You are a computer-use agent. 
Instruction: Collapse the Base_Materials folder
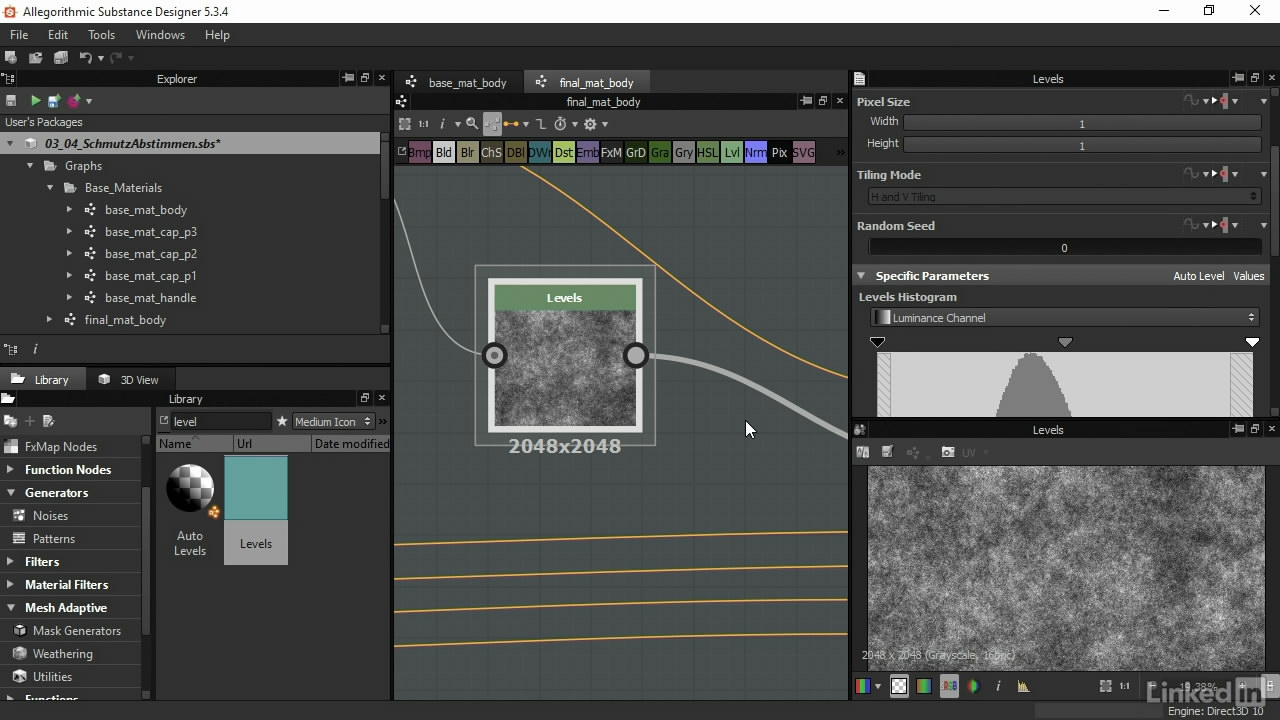tap(50, 188)
